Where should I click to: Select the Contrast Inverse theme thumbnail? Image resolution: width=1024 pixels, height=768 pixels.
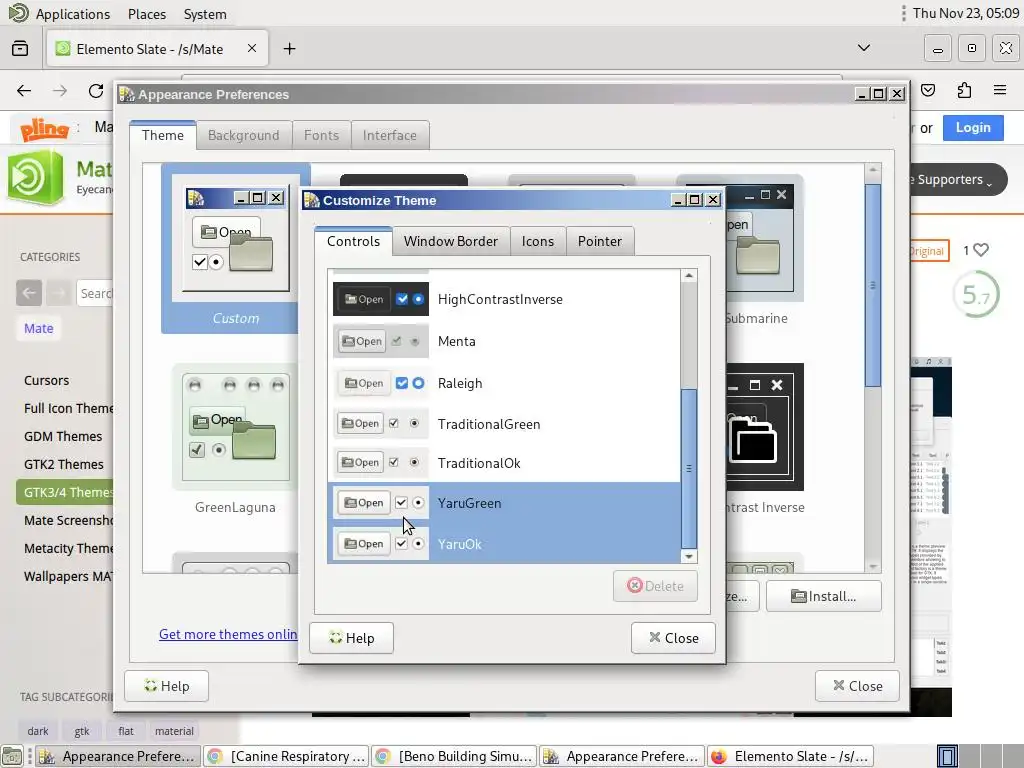765,440
